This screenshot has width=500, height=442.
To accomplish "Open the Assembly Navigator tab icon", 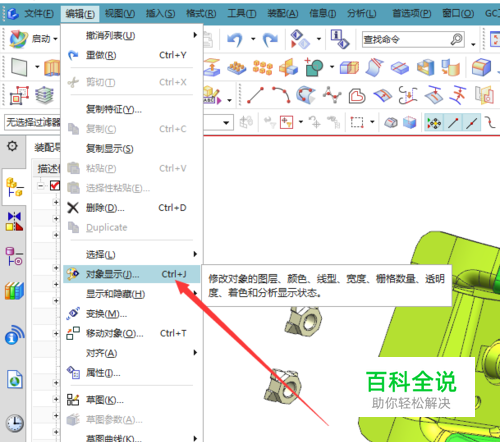I will click(14, 187).
